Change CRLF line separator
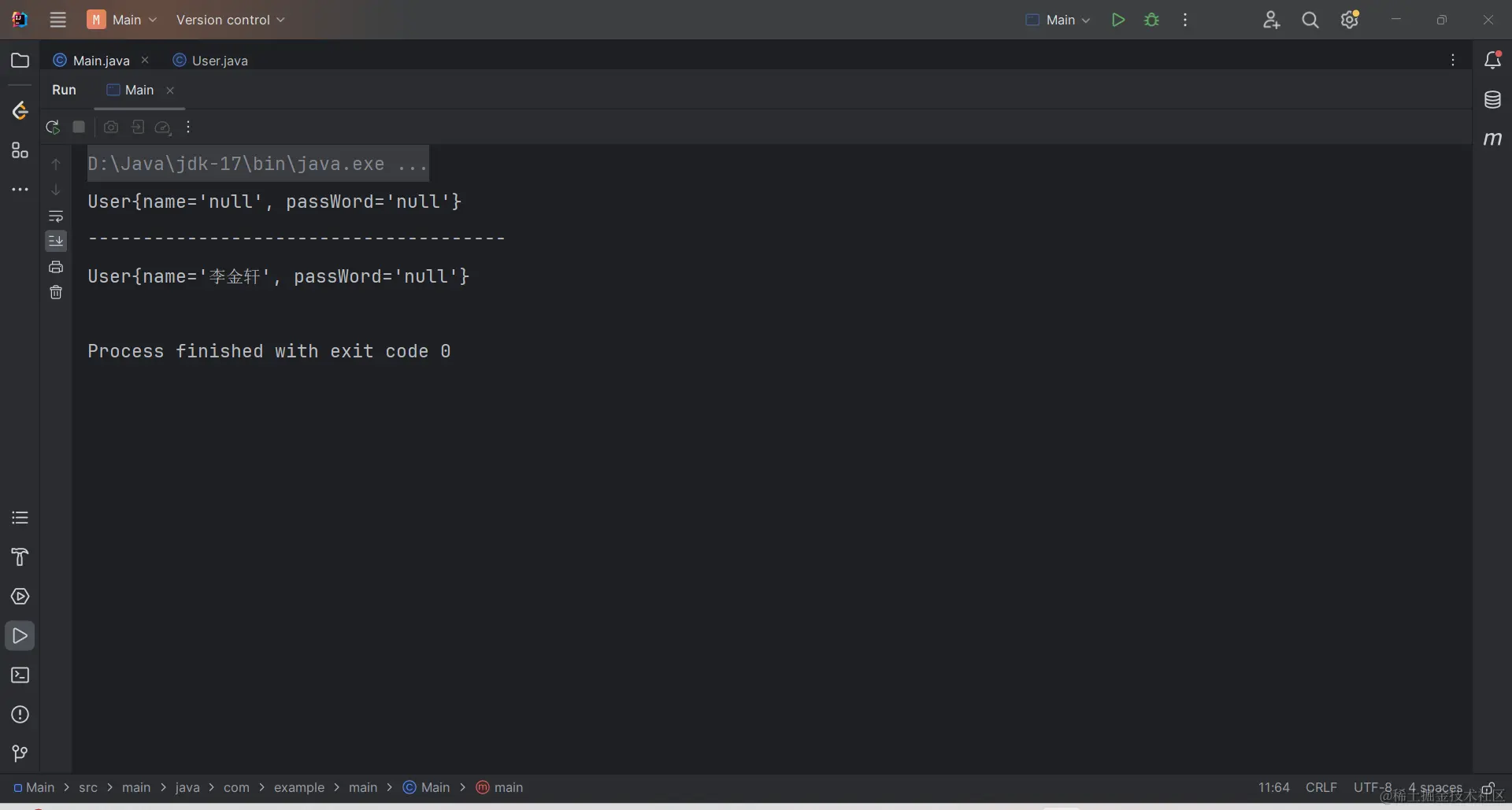 pyautogui.click(x=1321, y=788)
